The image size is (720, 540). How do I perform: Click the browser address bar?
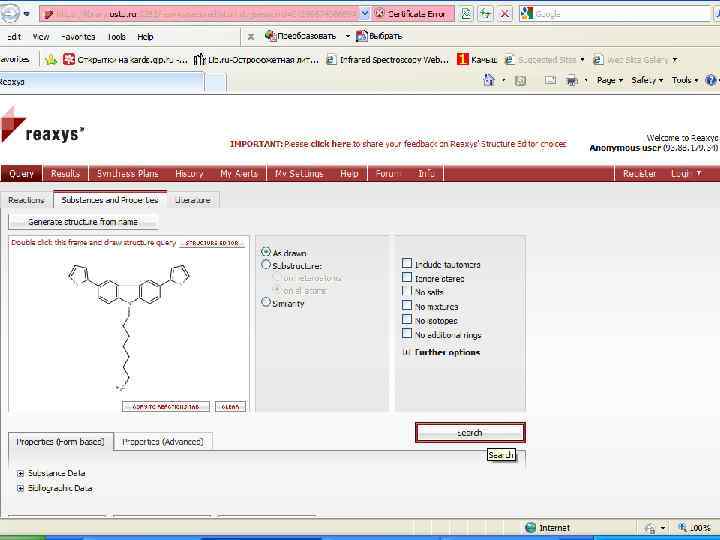(200, 14)
